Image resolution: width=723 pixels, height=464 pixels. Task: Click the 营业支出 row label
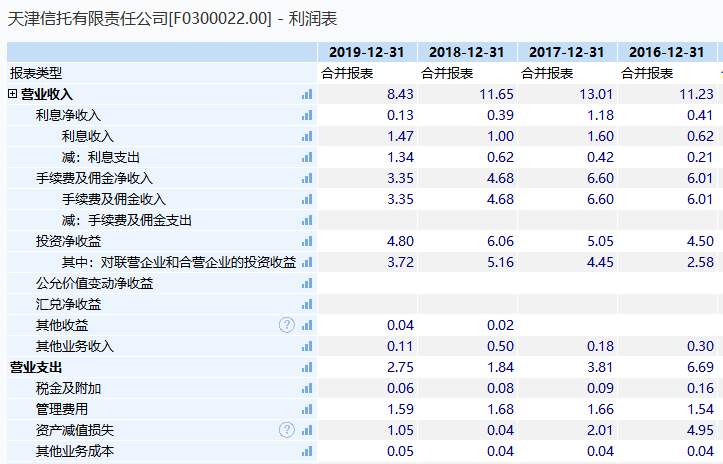(36, 368)
